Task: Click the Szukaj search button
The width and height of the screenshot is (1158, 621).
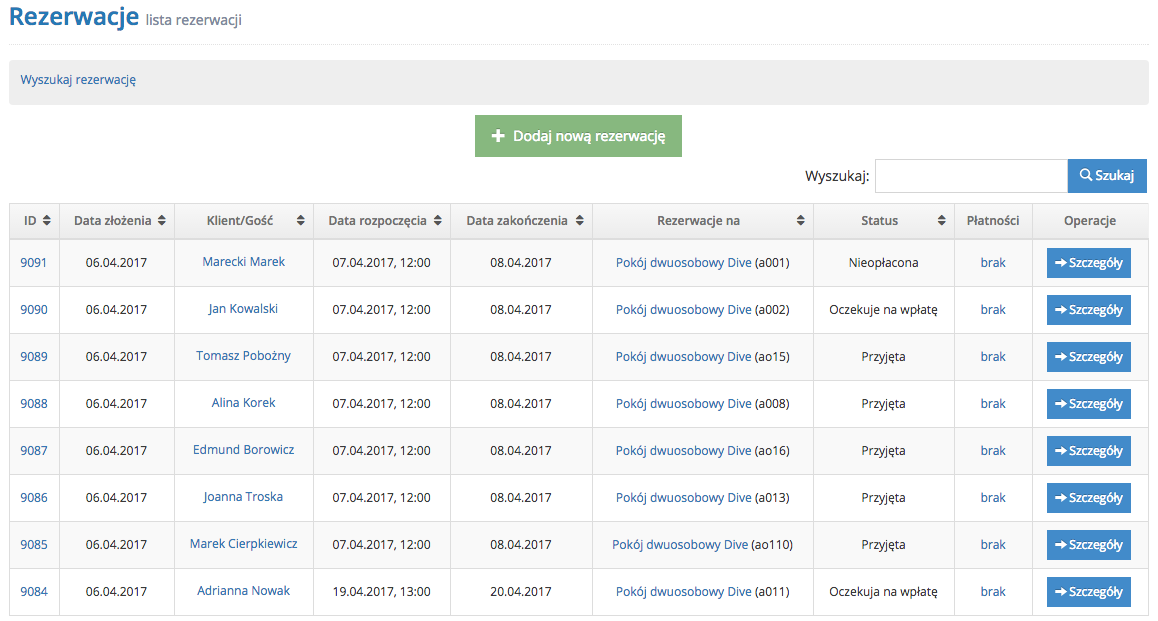Action: (x=1107, y=176)
